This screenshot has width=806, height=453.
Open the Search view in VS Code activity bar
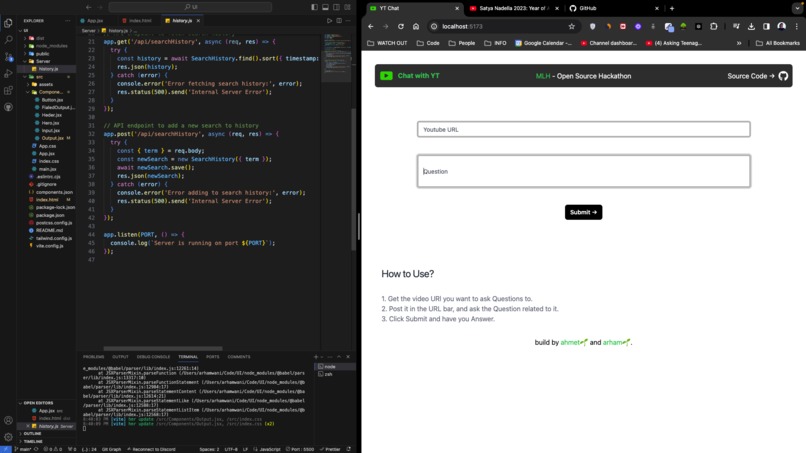pos(8,40)
